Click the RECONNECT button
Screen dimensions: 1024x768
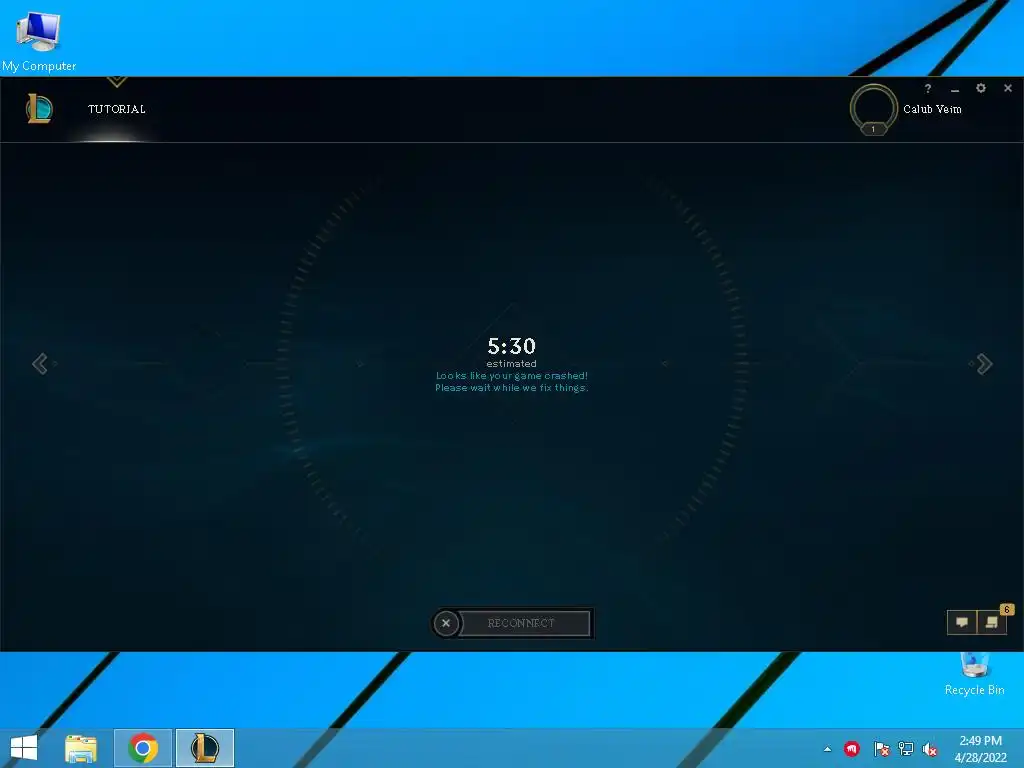(524, 623)
